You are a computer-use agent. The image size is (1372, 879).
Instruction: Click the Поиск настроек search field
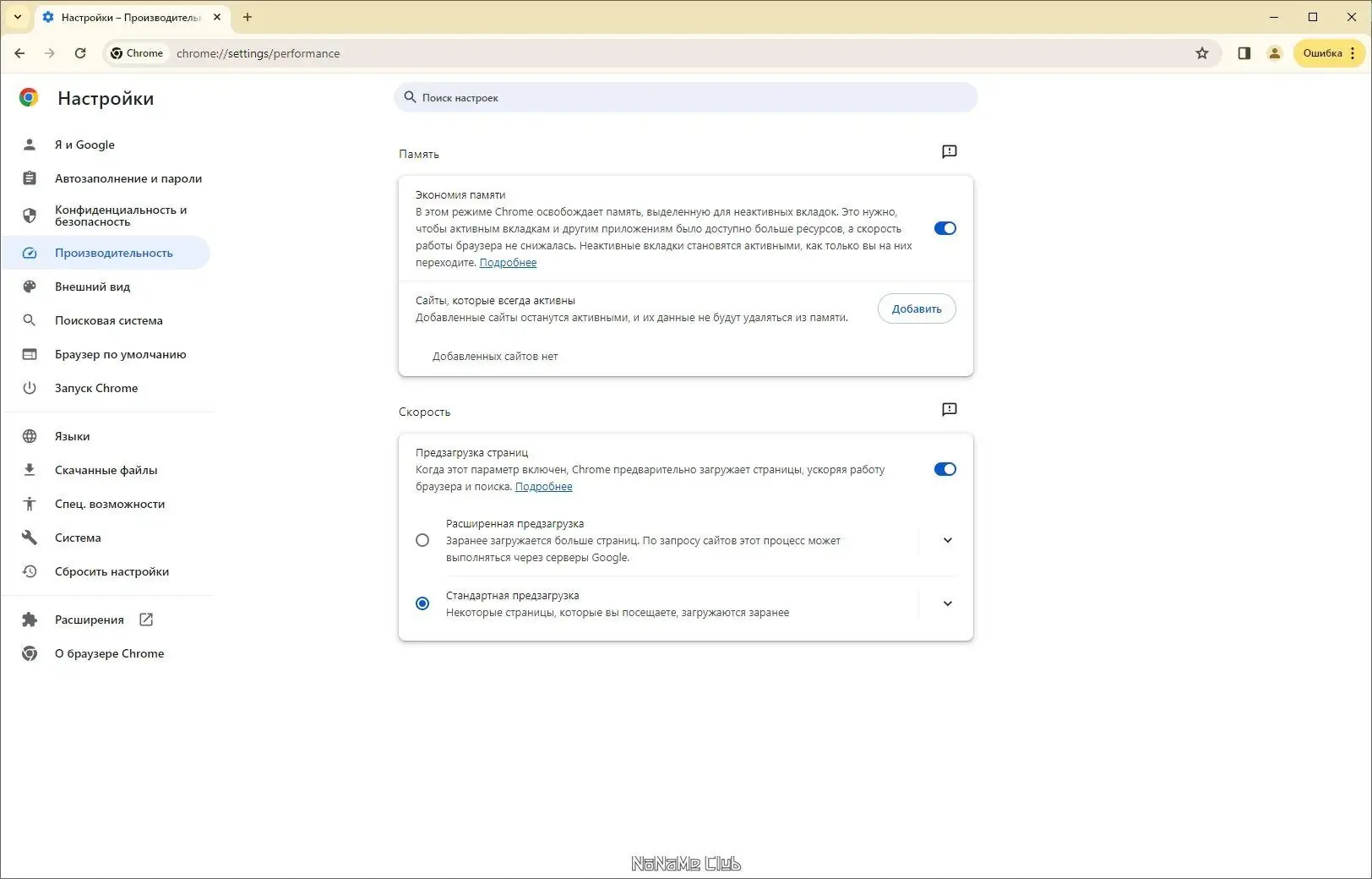coord(686,97)
